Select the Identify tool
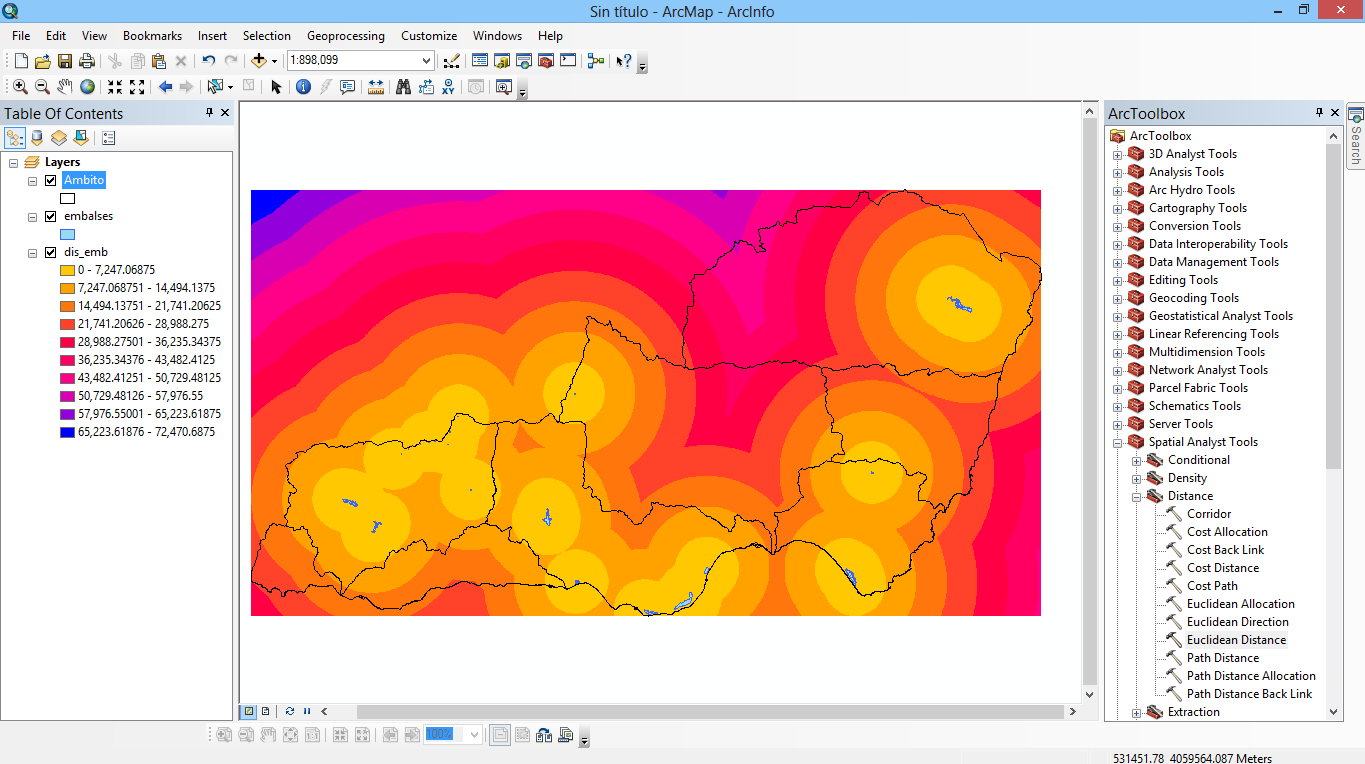The height and width of the screenshot is (764, 1365). (303, 87)
